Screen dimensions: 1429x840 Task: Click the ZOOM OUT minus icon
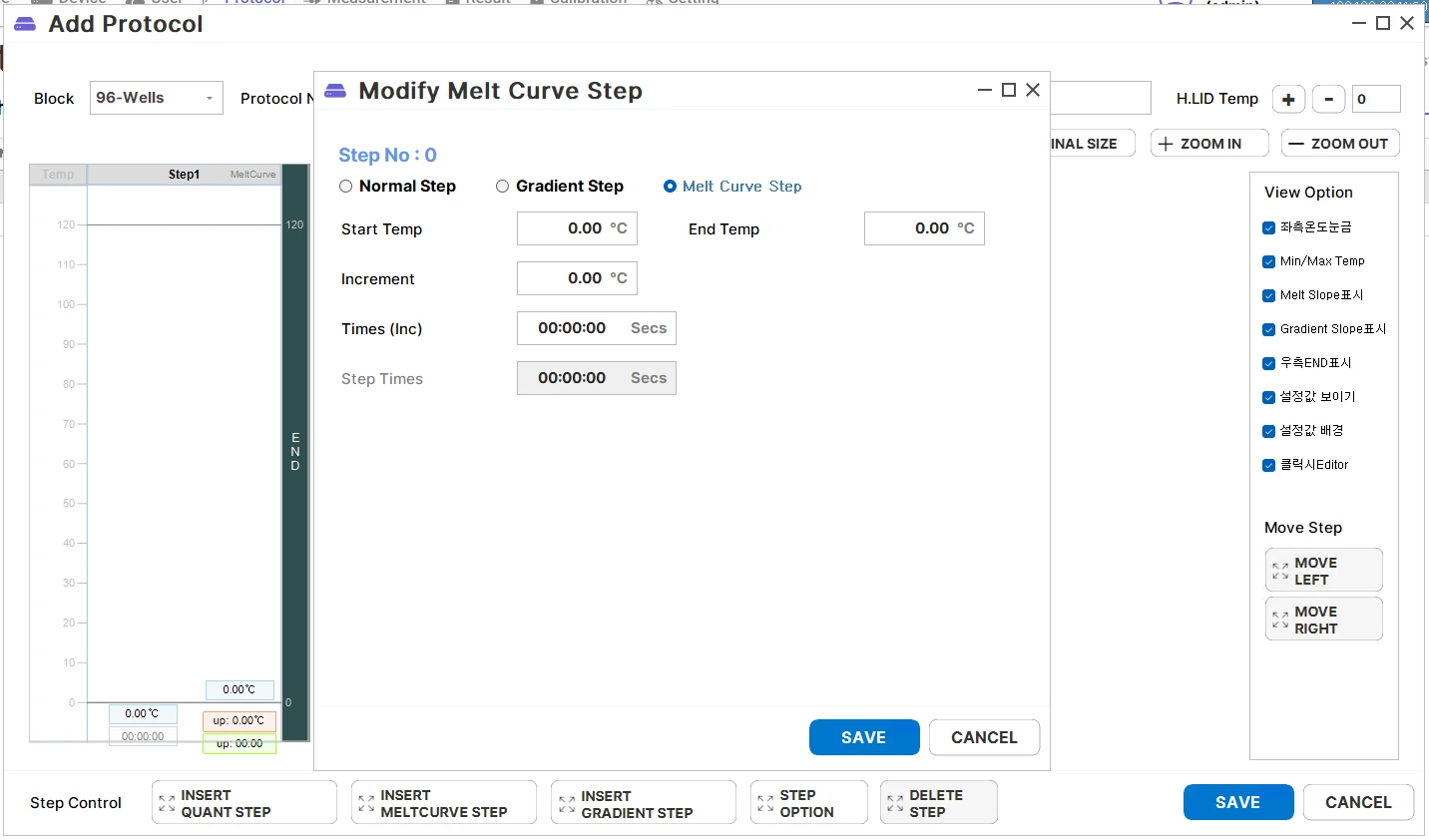[x=1296, y=144]
